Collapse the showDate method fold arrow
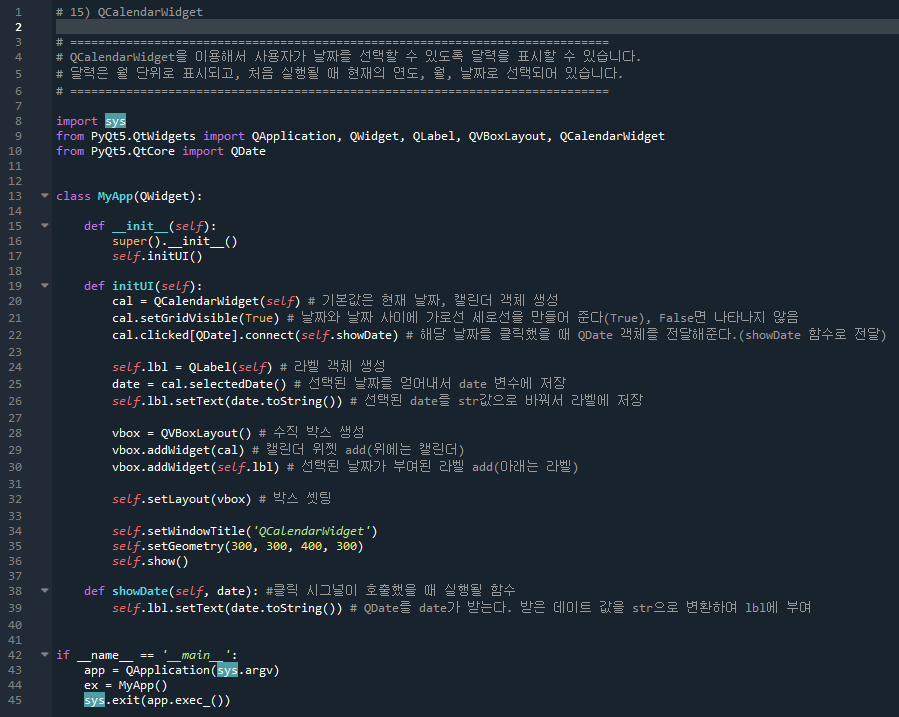This screenshot has width=899, height=717. tap(45, 590)
